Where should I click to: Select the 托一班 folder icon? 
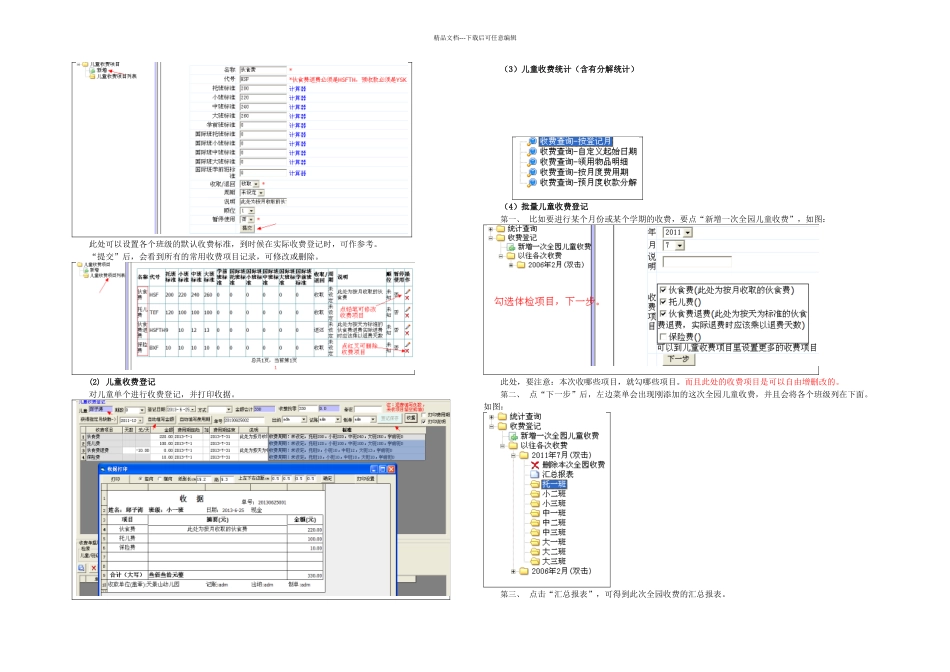tap(535, 484)
